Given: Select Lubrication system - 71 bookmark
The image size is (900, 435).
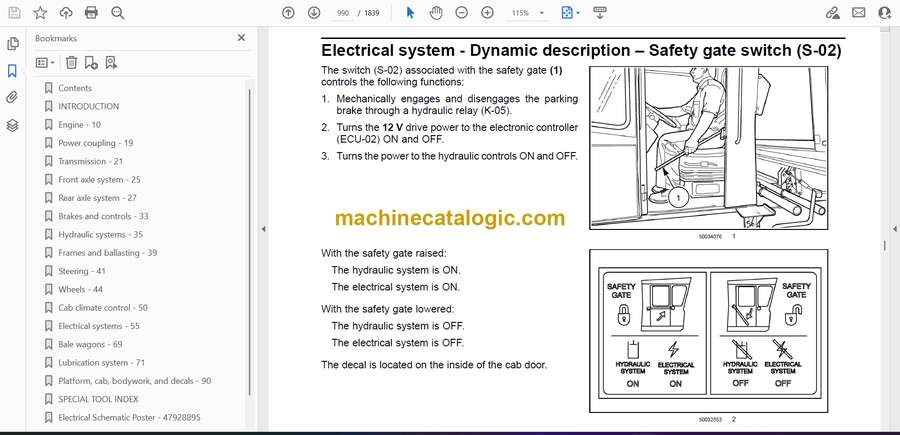Looking at the screenshot, I should click(102, 363).
